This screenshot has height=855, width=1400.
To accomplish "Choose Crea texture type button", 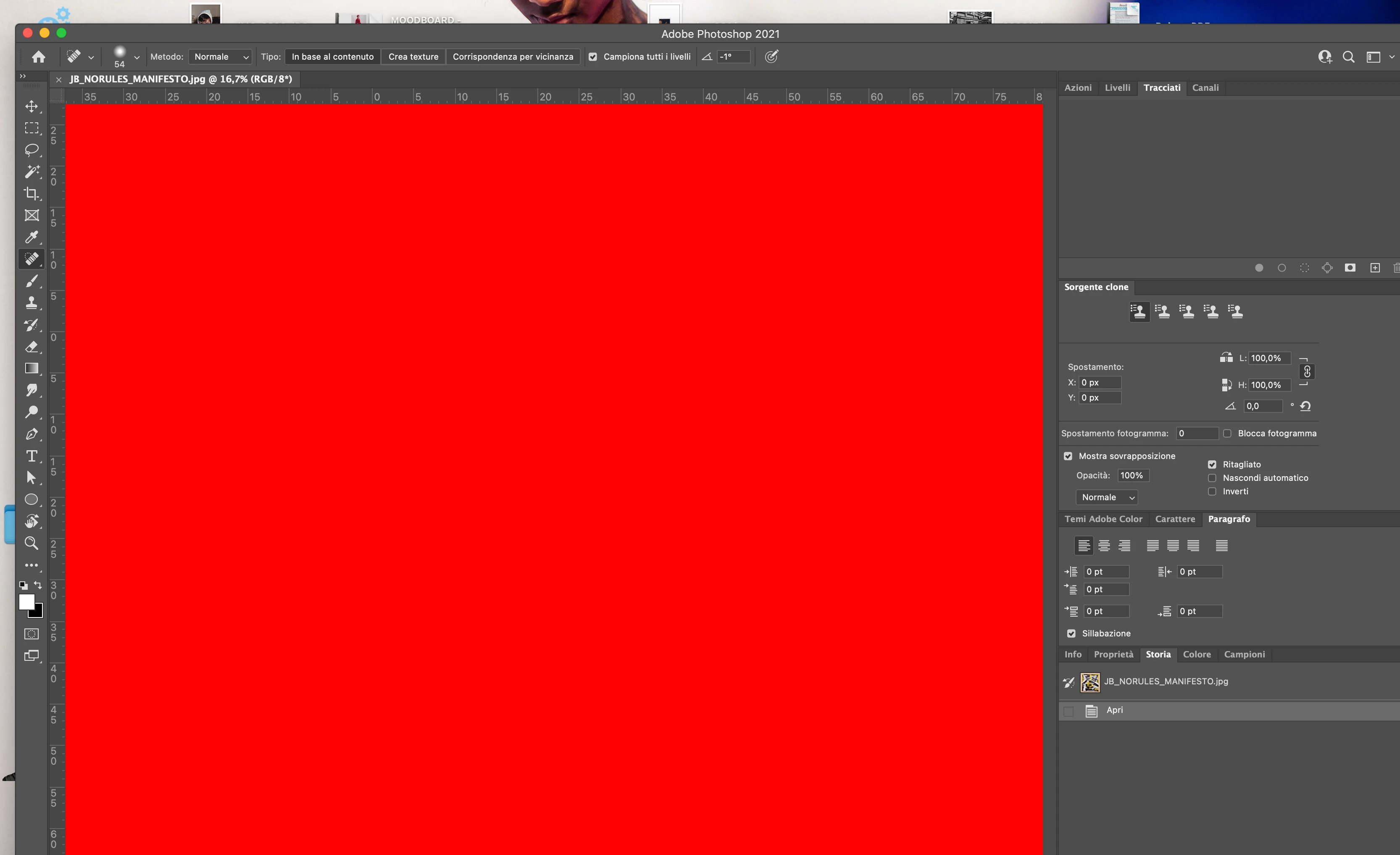I will click(413, 57).
